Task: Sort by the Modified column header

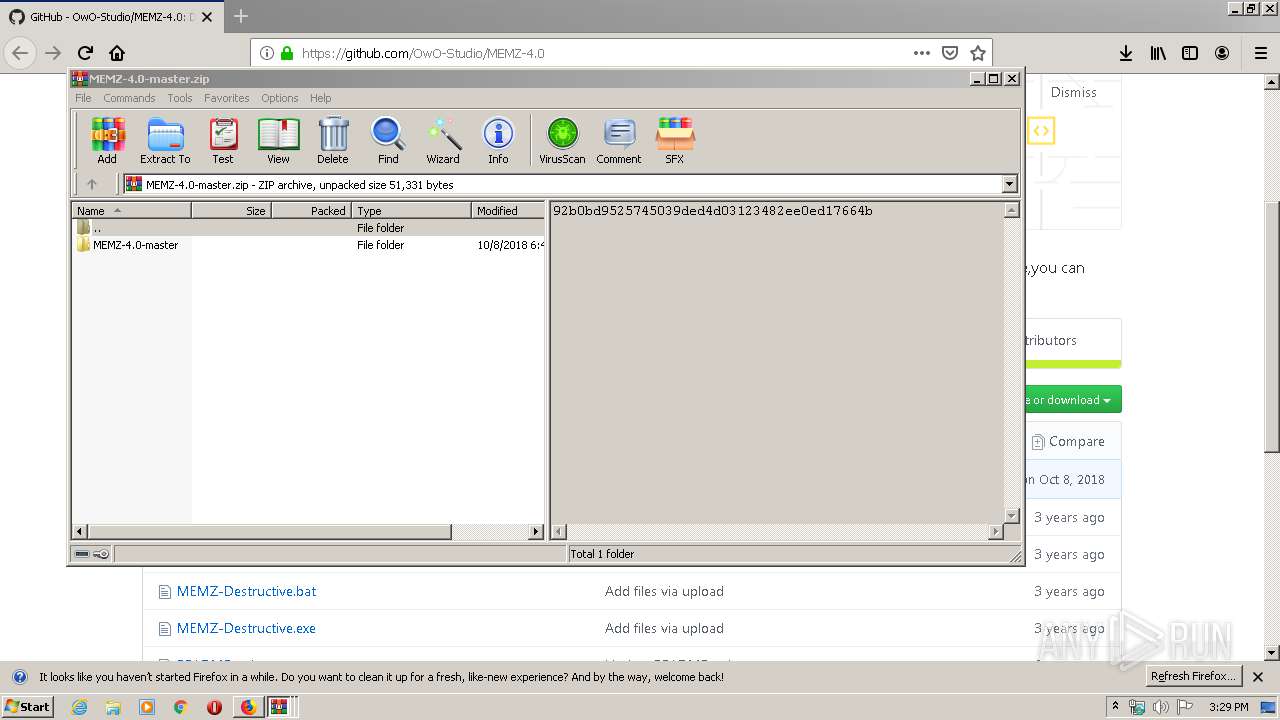Action: click(x=508, y=210)
